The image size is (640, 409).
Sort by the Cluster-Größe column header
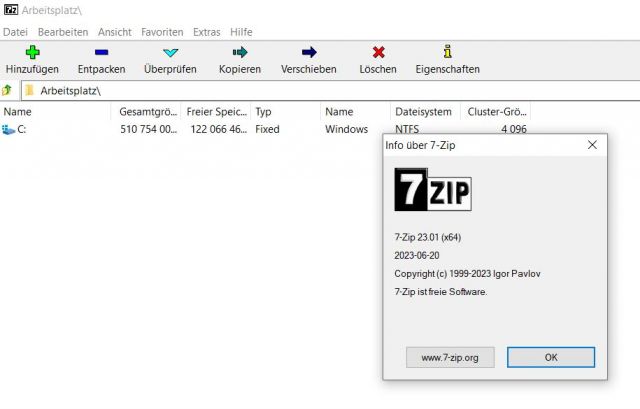click(x=496, y=111)
